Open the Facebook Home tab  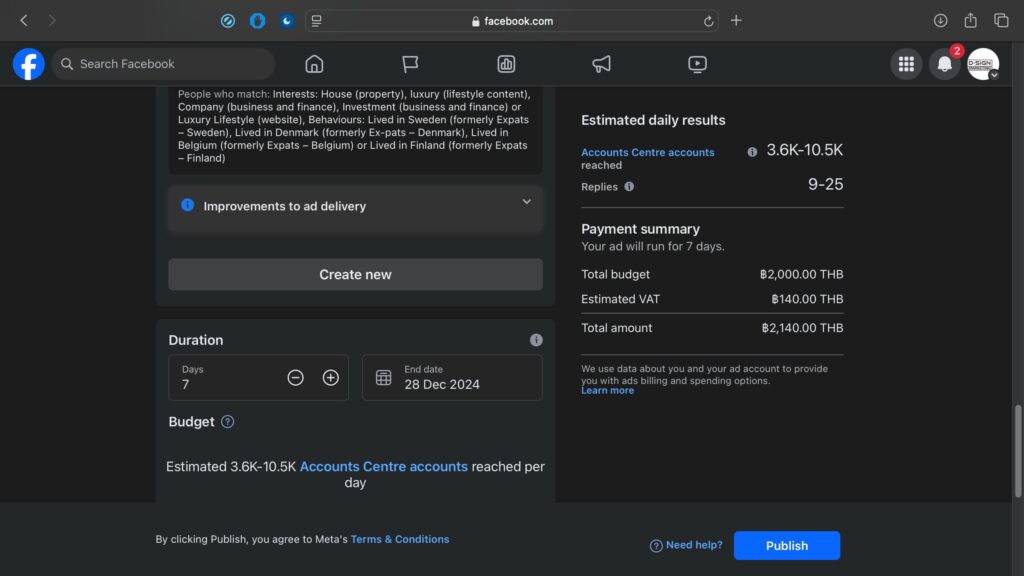click(x=314, y=64)
